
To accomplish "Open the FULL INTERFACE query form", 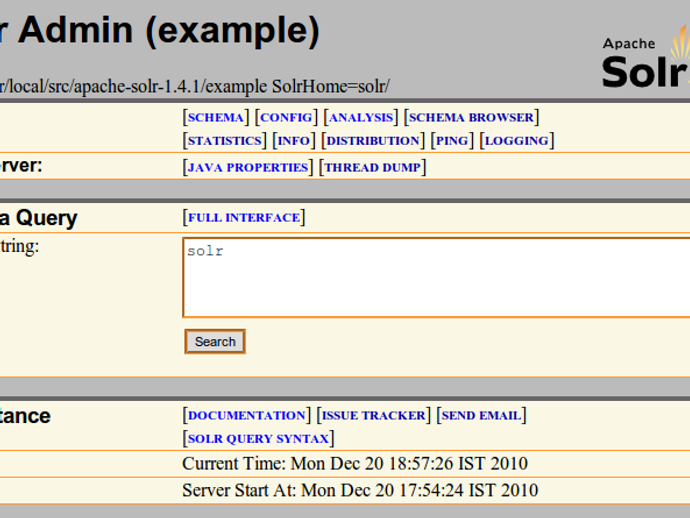I will point(244,218).
